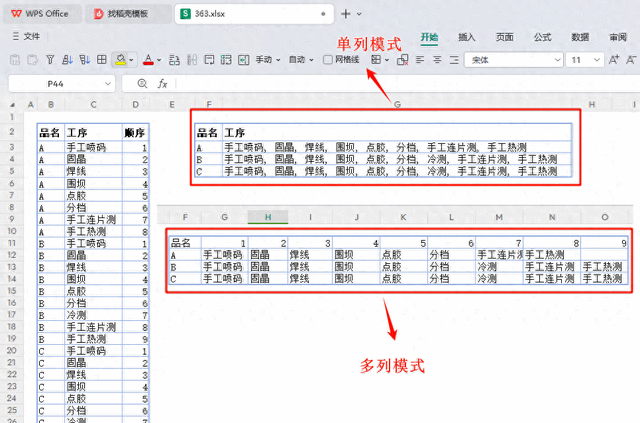Align text right
Viewport: 640px width, 423px height.
click(454, 60)
